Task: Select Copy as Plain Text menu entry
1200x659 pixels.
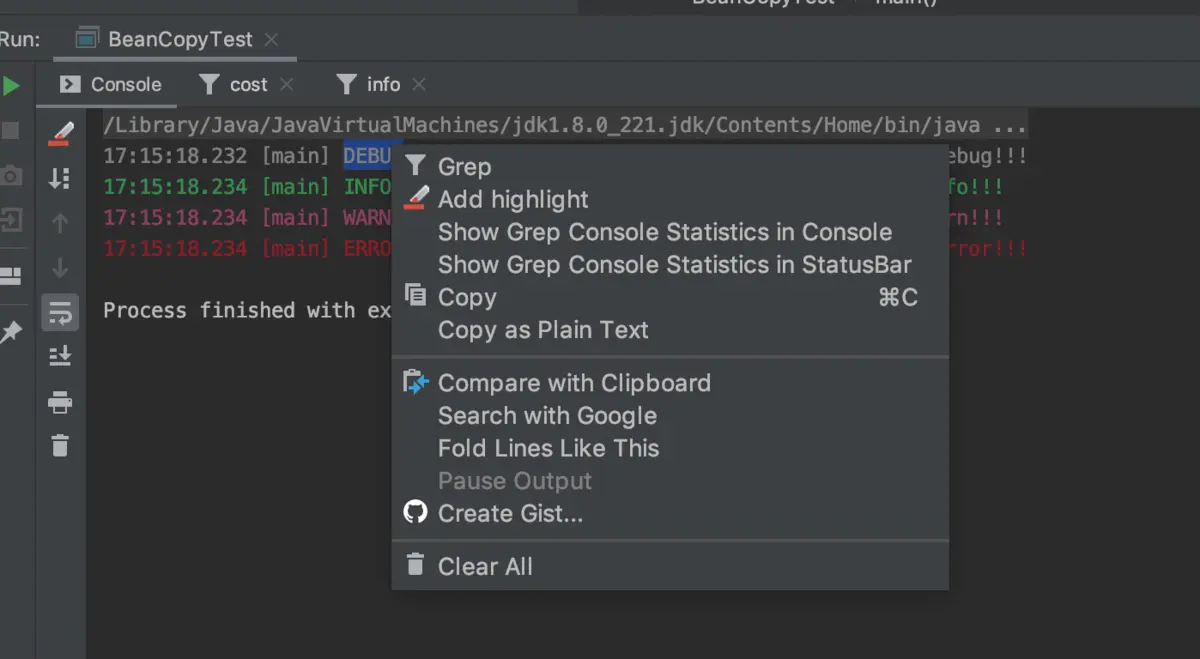Action: pyautogui.click(x=543, y=330)
